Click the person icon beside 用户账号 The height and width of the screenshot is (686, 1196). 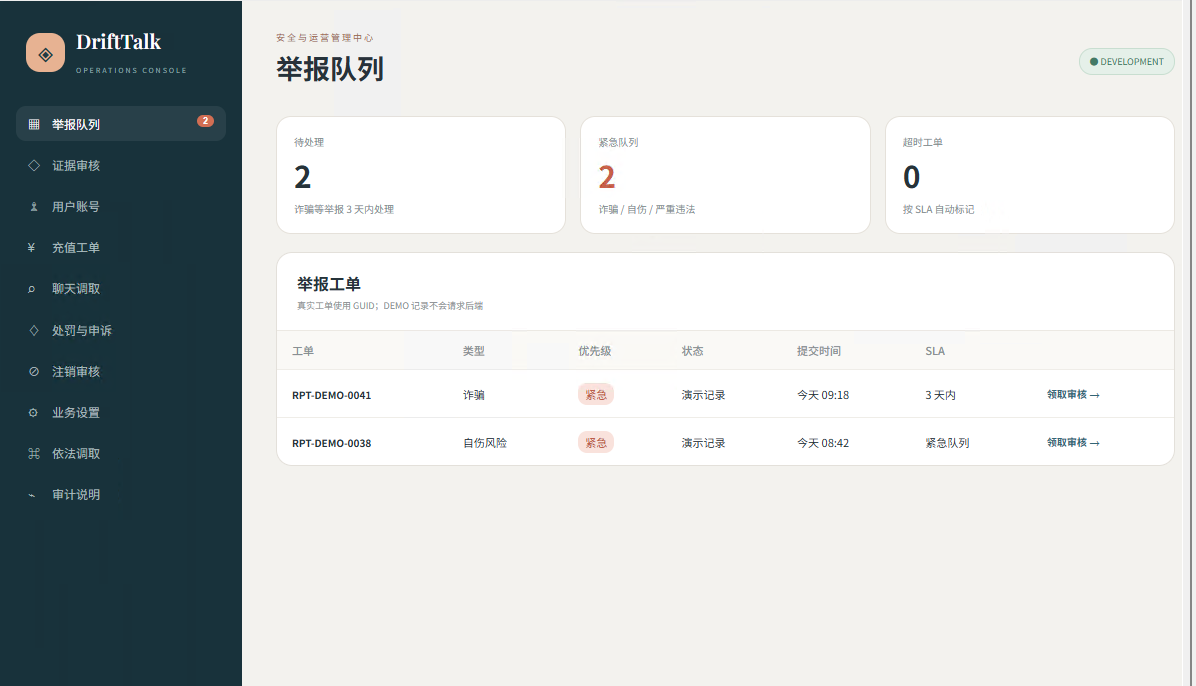(34, 207)
